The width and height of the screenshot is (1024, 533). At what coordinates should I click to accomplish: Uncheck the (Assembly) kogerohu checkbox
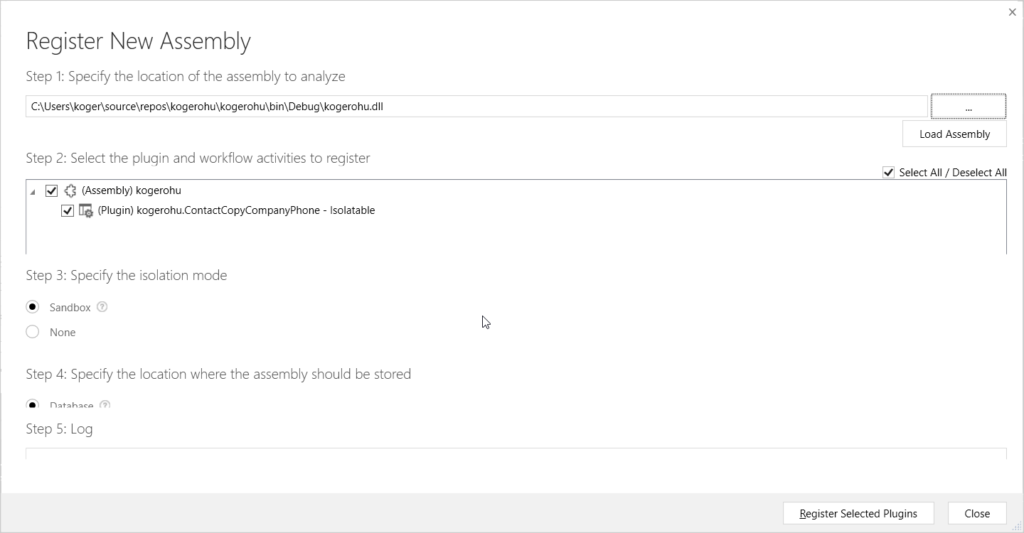pyautogui.click(x=52, y=191)
